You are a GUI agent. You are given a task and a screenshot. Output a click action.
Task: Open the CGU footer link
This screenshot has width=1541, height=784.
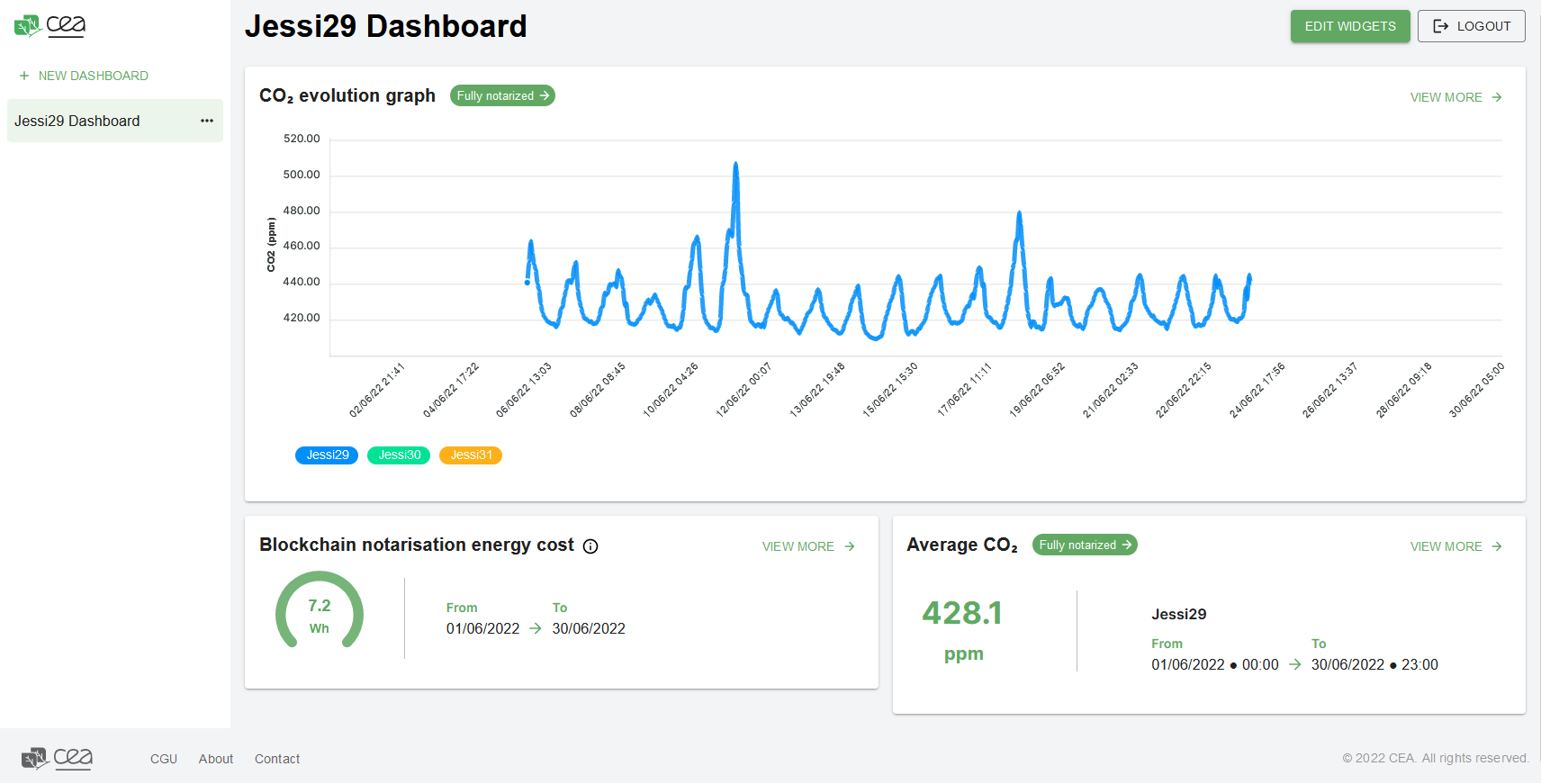[164, 759]
